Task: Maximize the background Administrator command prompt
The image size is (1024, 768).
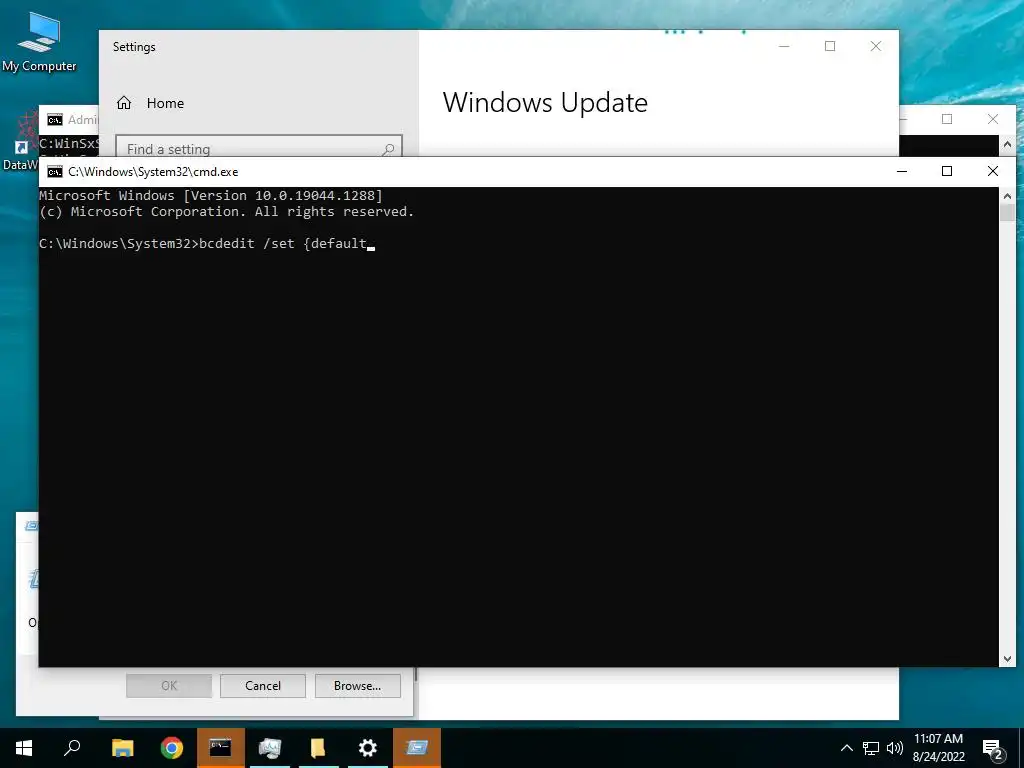Action: coord(947,119)
